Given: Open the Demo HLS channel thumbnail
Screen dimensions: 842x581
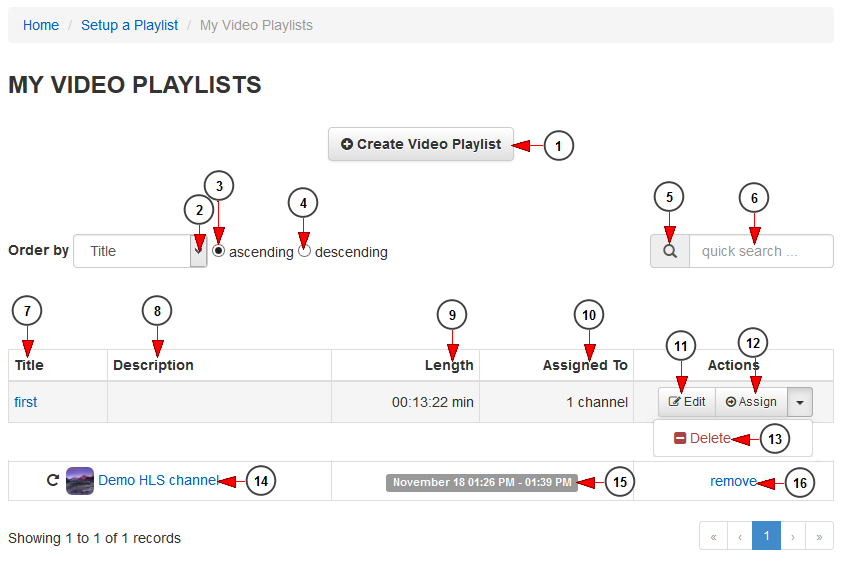Looking at the screenshot, I should pyautogui.click(x=79, y=481).
